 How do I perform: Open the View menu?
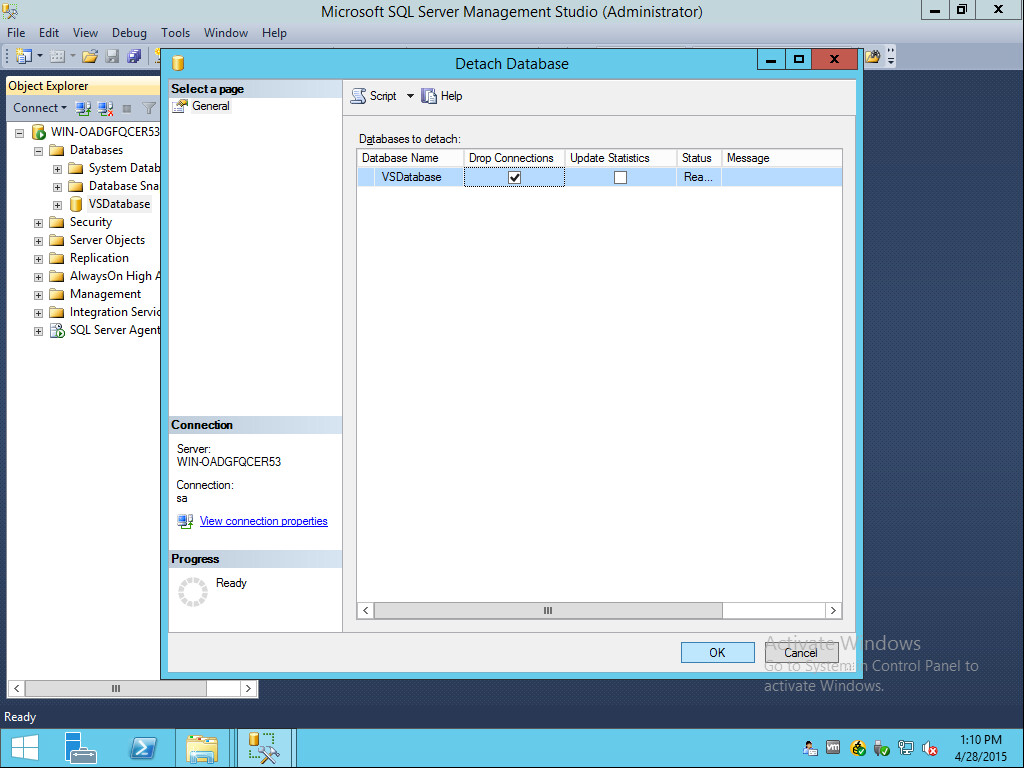coord(86,33)
